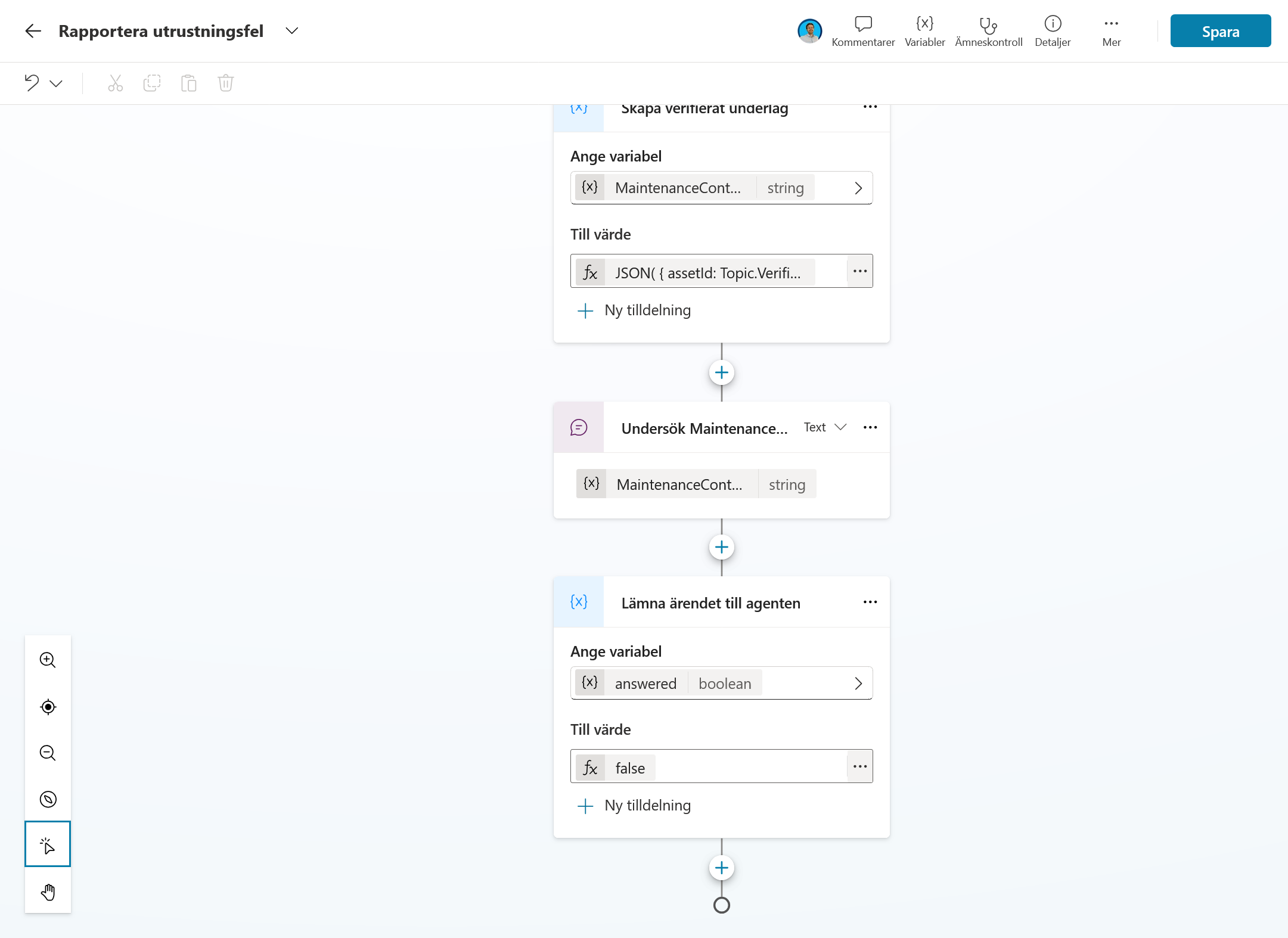Image resolution: width=1288 pixels, height=938 pixels.
Task: Zoom in on the canvas
Action: 48,660
